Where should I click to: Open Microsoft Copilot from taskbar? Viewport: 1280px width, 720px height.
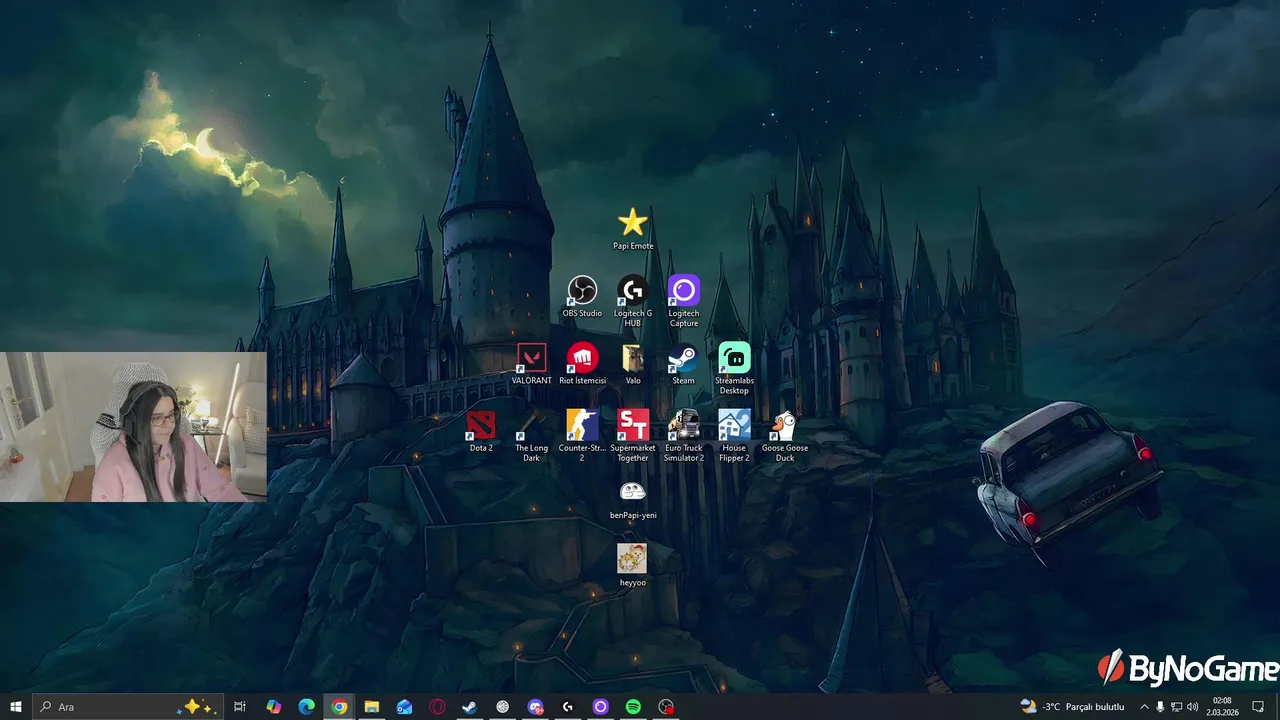(273, 707)
